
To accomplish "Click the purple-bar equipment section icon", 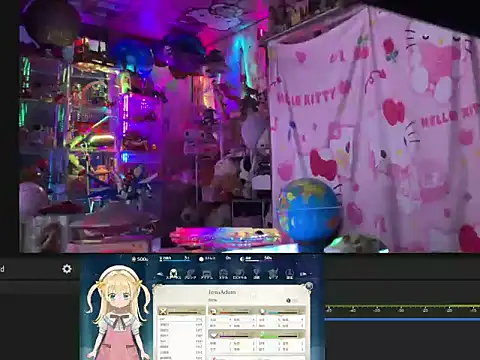I will pos(213,334).
